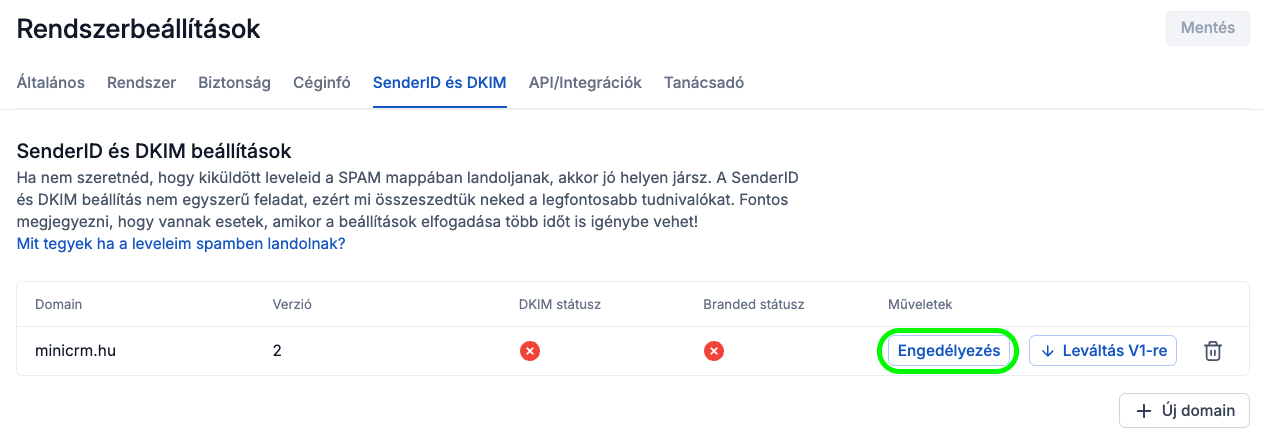Image resolution: width=1264 pixels, height=445 pixels.
Task: Go to the Biztonság tab
Action: click(x=234, y=83)
